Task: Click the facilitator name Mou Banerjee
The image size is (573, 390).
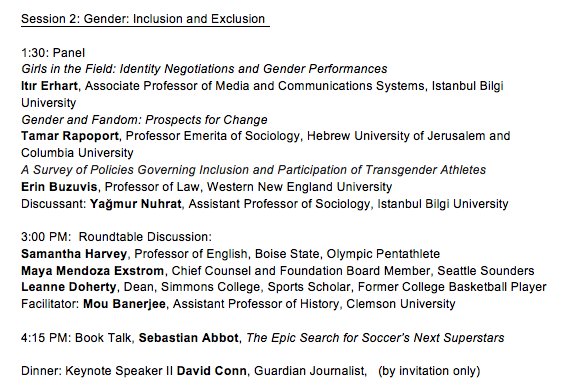Action: coord(124,304)
